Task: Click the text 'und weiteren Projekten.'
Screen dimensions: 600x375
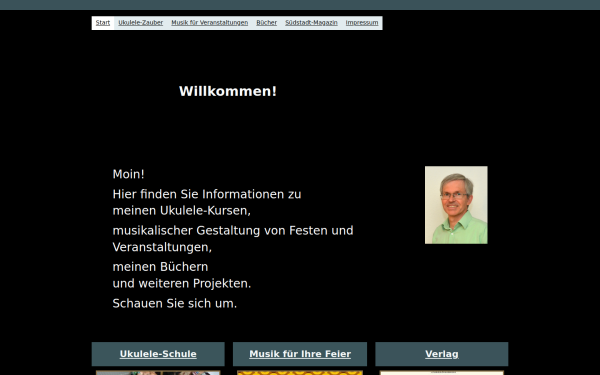Action: [182, 284]
